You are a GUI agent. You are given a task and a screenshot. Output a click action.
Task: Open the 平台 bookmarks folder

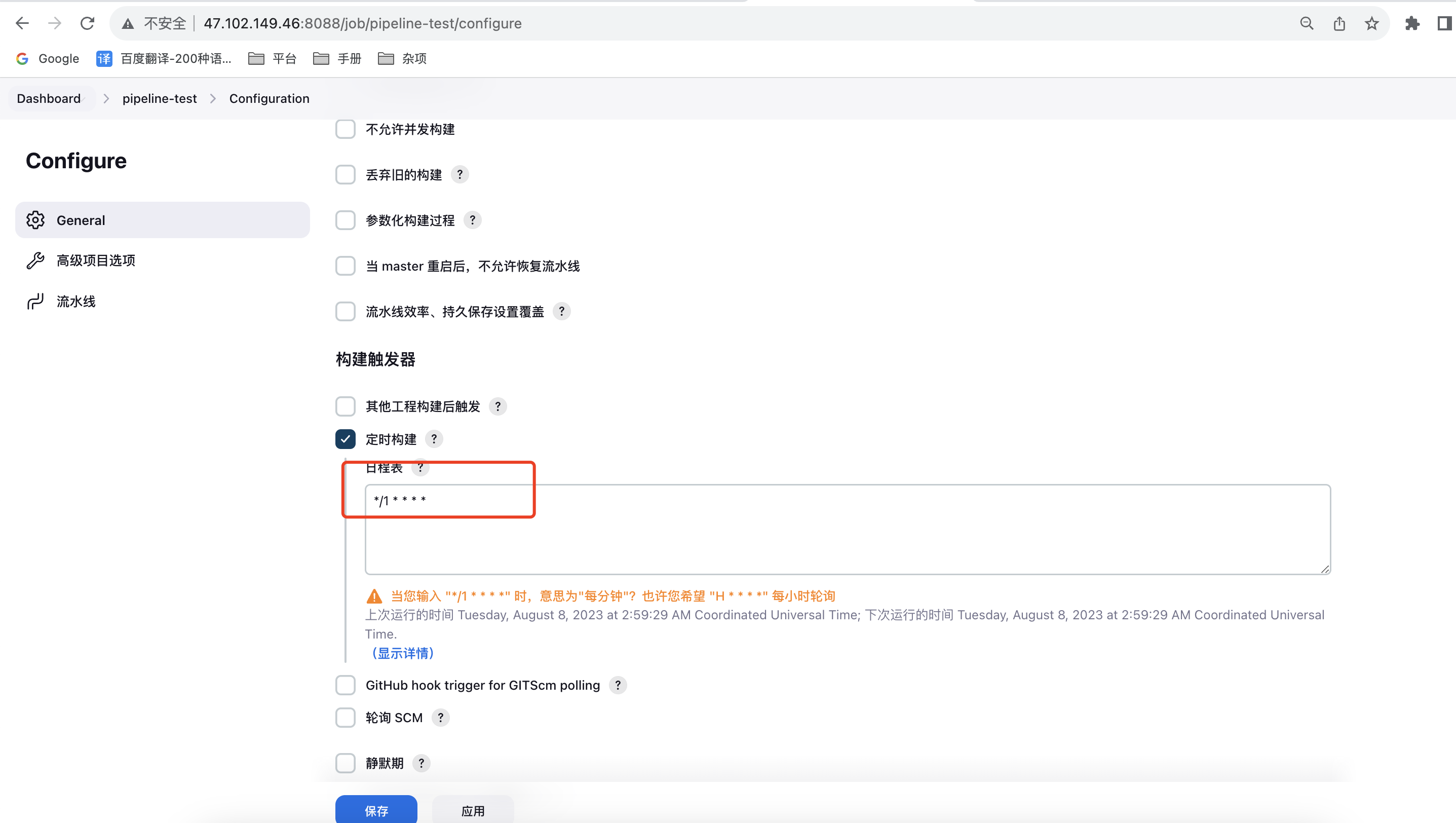[x=273, y=59]
